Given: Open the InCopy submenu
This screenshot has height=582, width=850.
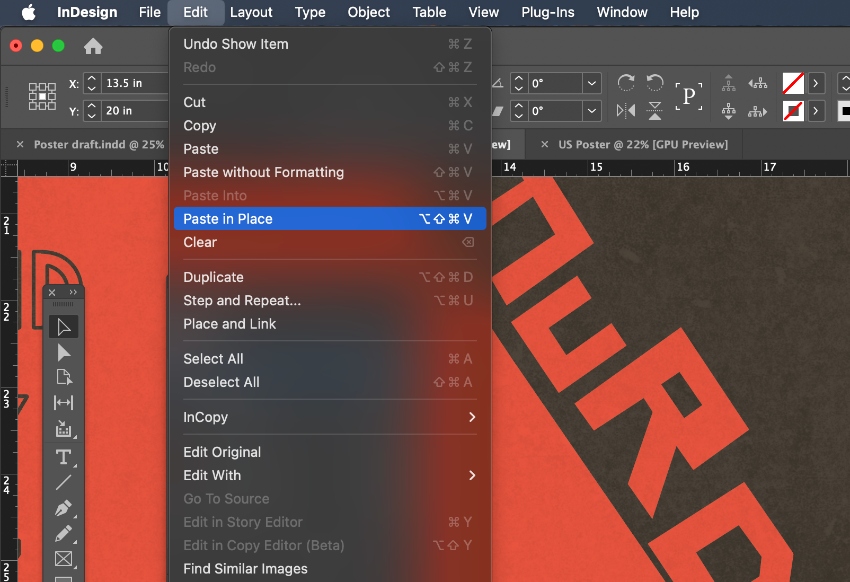Looking at the screenshot, I should pyautogui.click(x=330, y=417).
